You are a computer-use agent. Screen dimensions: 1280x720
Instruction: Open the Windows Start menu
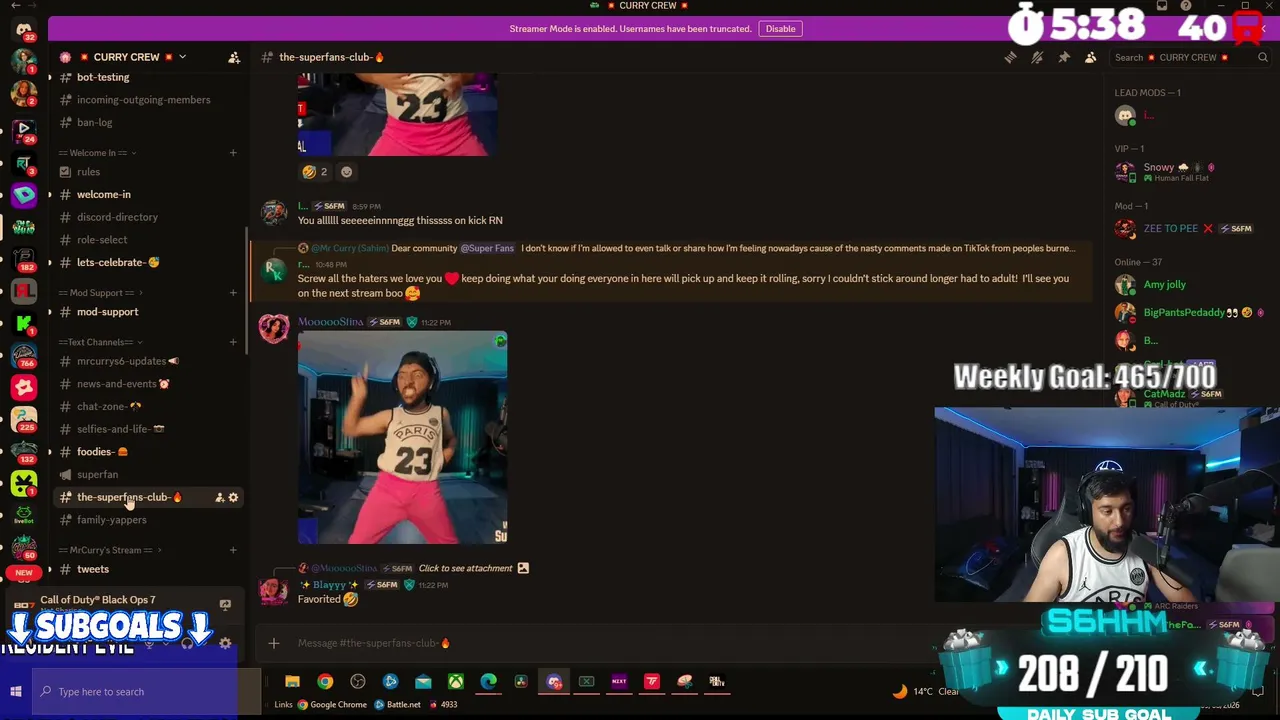pyautogui.click(x=16, y=692)
